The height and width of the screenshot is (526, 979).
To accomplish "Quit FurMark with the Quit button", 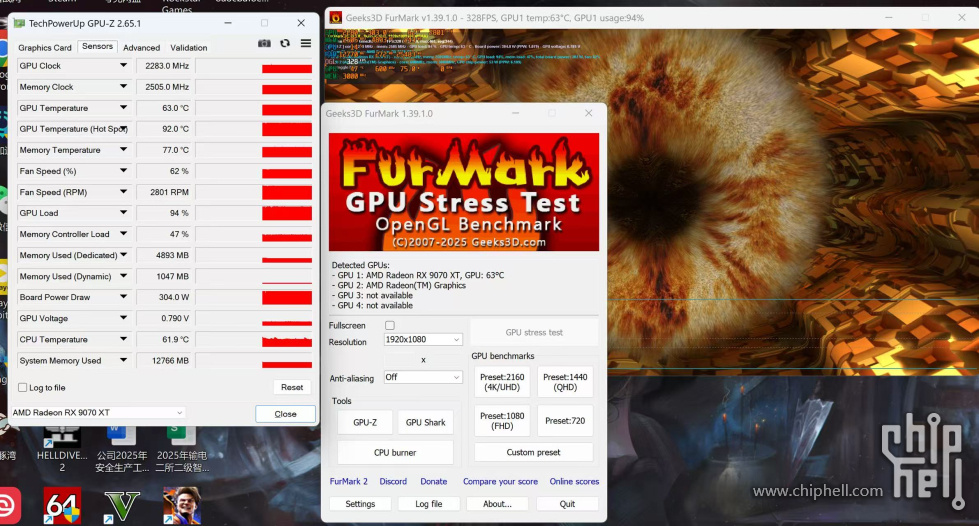I will coord(567,504).
